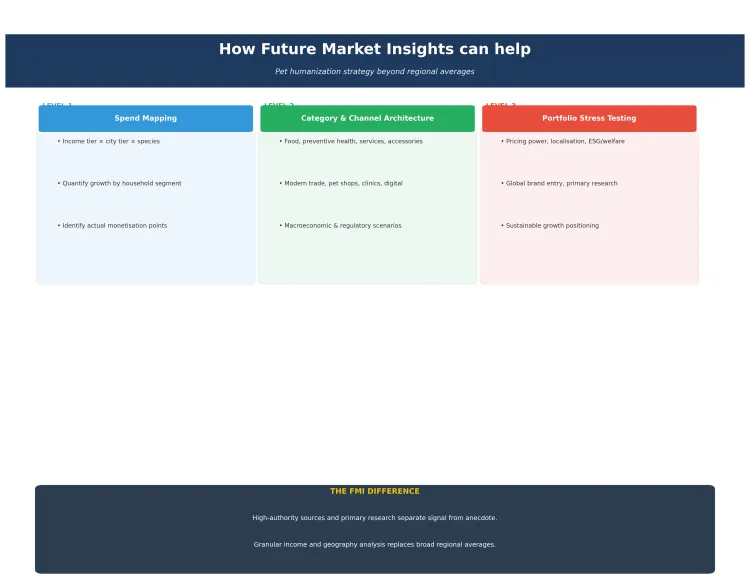The height and width of the screenshot is (588, 750).
Task: Select the Pet humanization strategy subtitle
Action: [375, 72]
